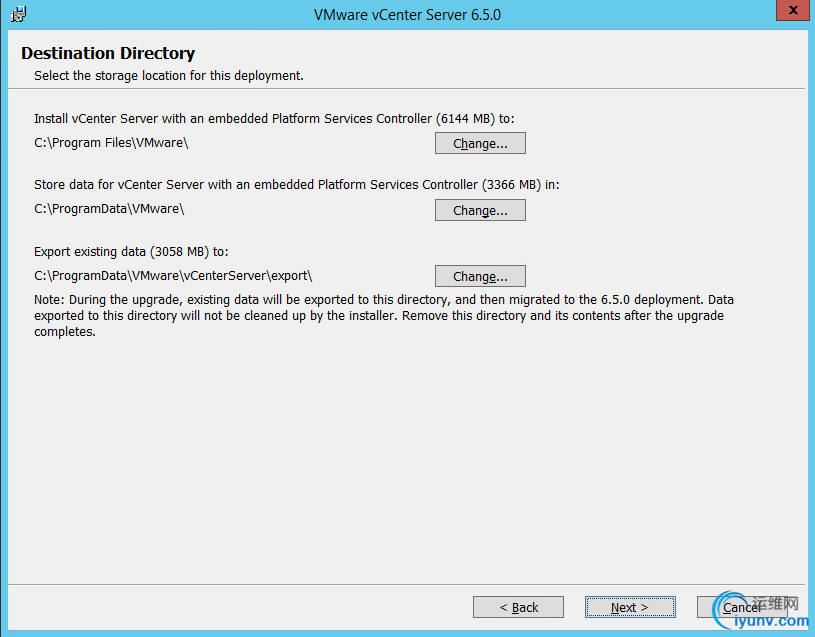Click the installer icon in the title bar
Image resolution: width=815 pixels, height=637 pixels.
(x=19, y=14)
